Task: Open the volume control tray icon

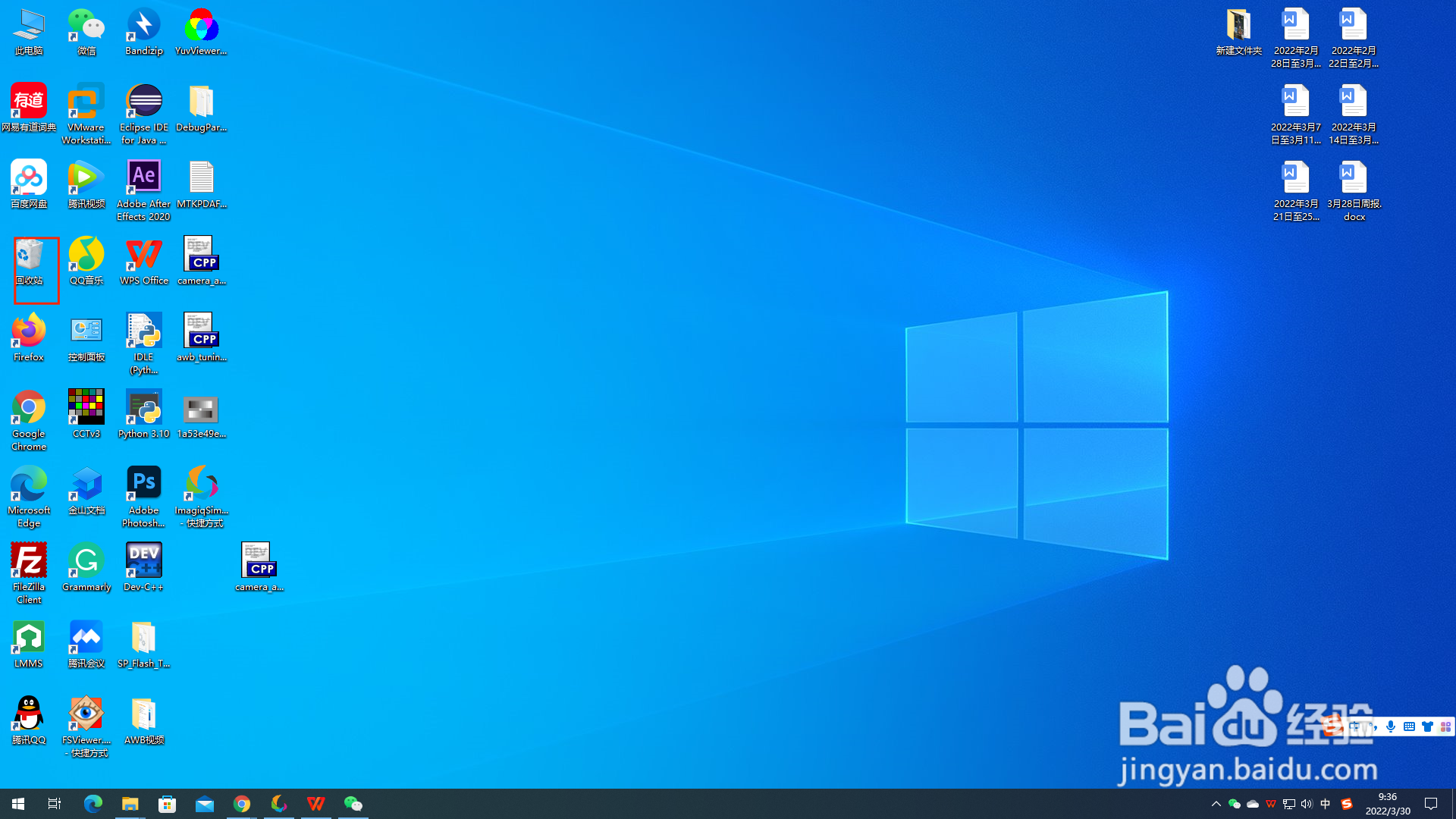Action: click(1307, 804)
